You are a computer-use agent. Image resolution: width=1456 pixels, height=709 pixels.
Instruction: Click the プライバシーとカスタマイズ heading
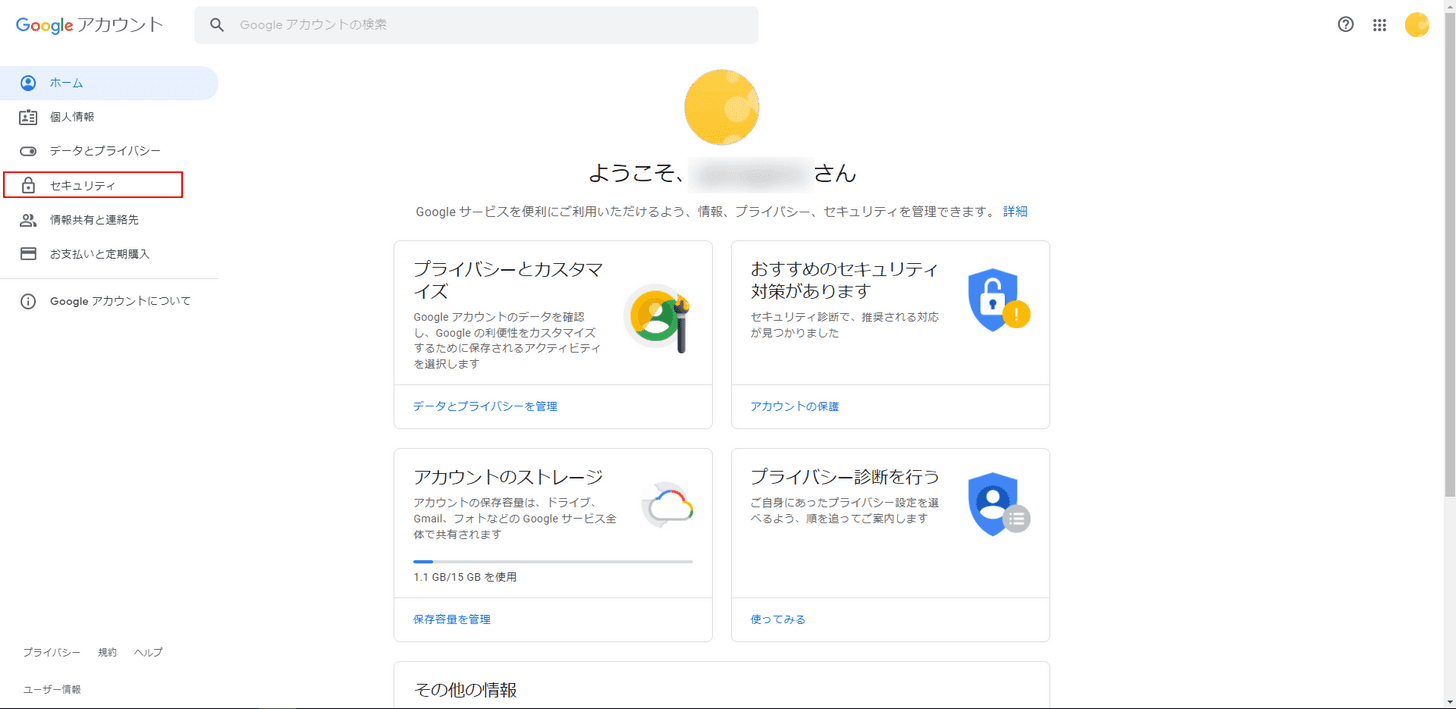[508, 280]
